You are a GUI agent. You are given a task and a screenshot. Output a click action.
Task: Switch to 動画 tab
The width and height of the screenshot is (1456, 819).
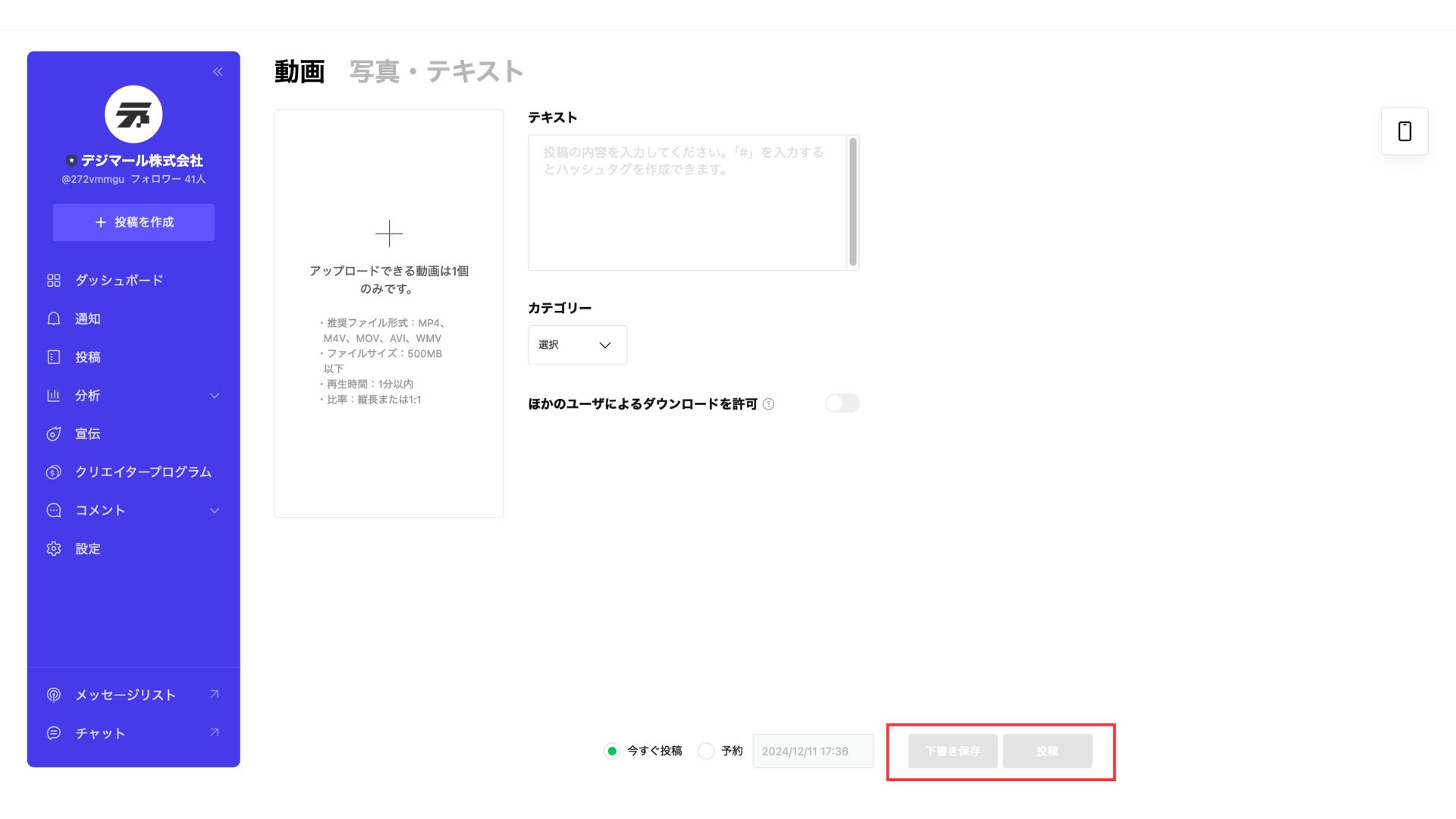(300, 71)
